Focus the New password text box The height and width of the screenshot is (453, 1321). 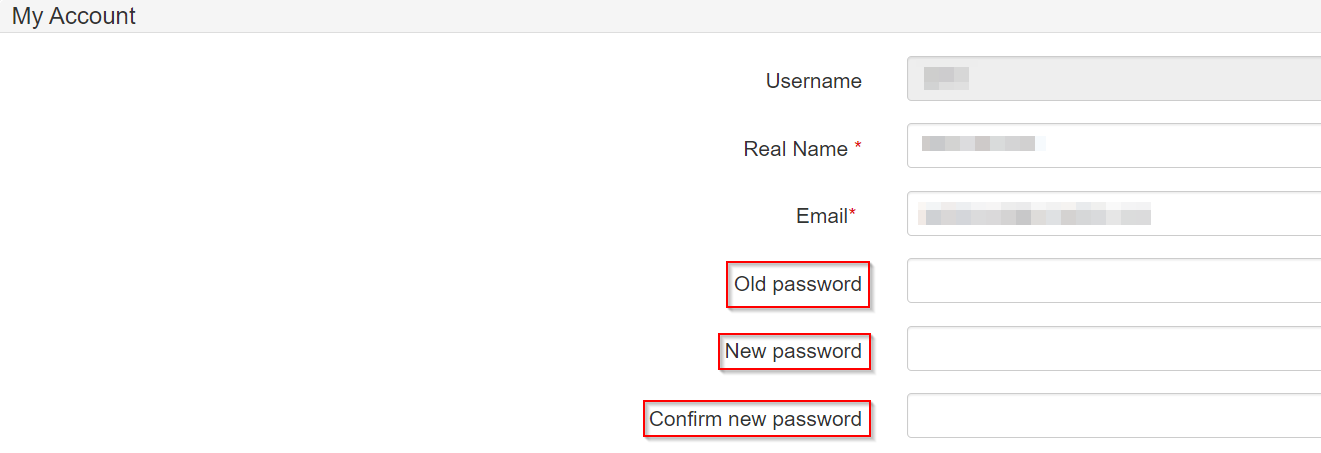1112,348
